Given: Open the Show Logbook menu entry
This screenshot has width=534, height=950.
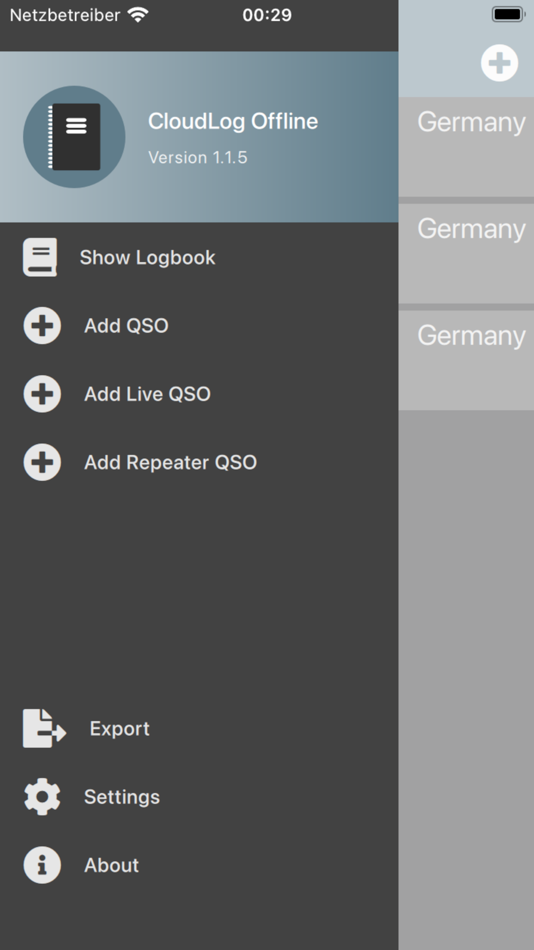Looking at the screenshot, I should 199,257.
